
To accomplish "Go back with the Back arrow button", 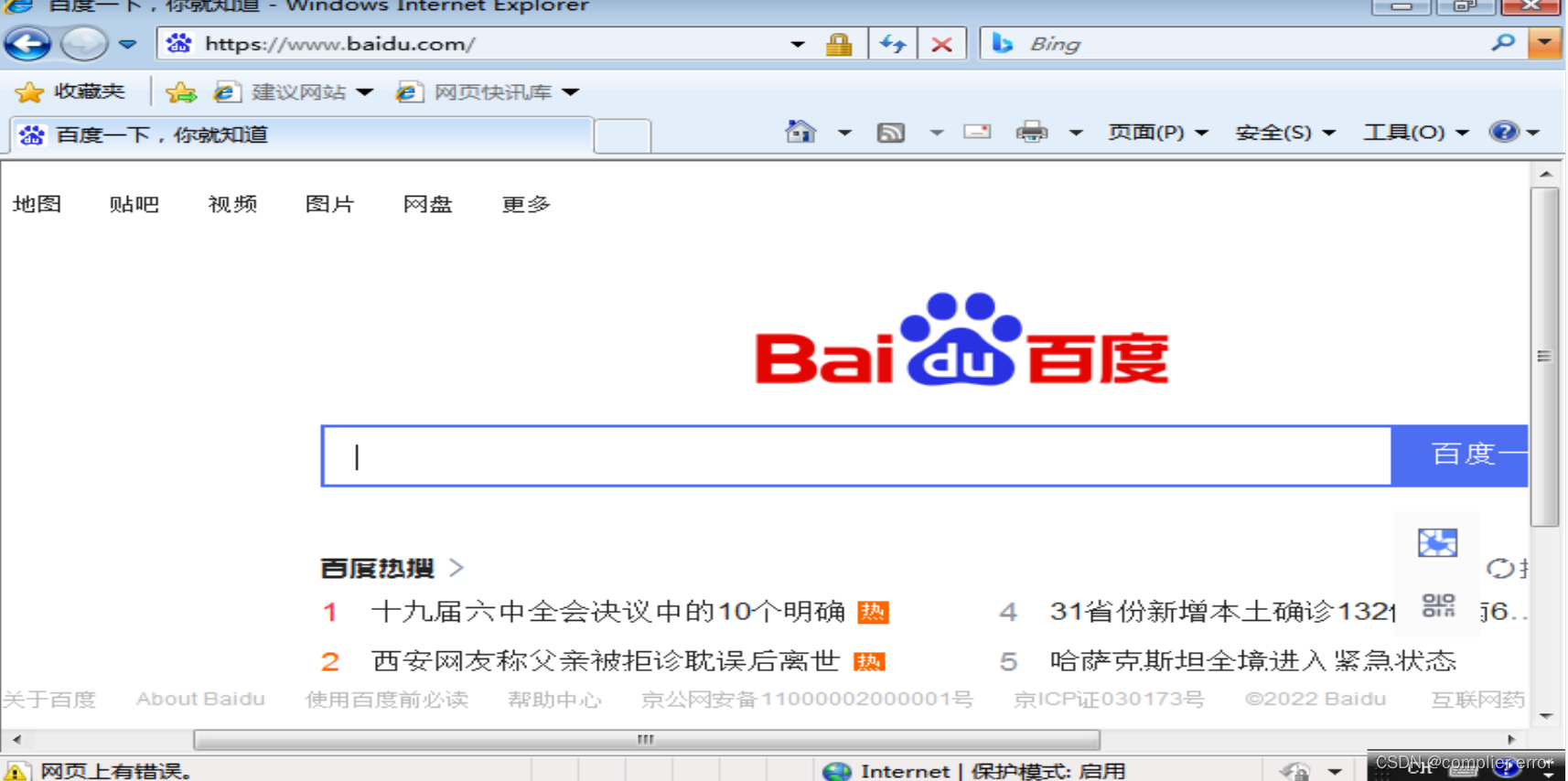I will tap(27, 43).
